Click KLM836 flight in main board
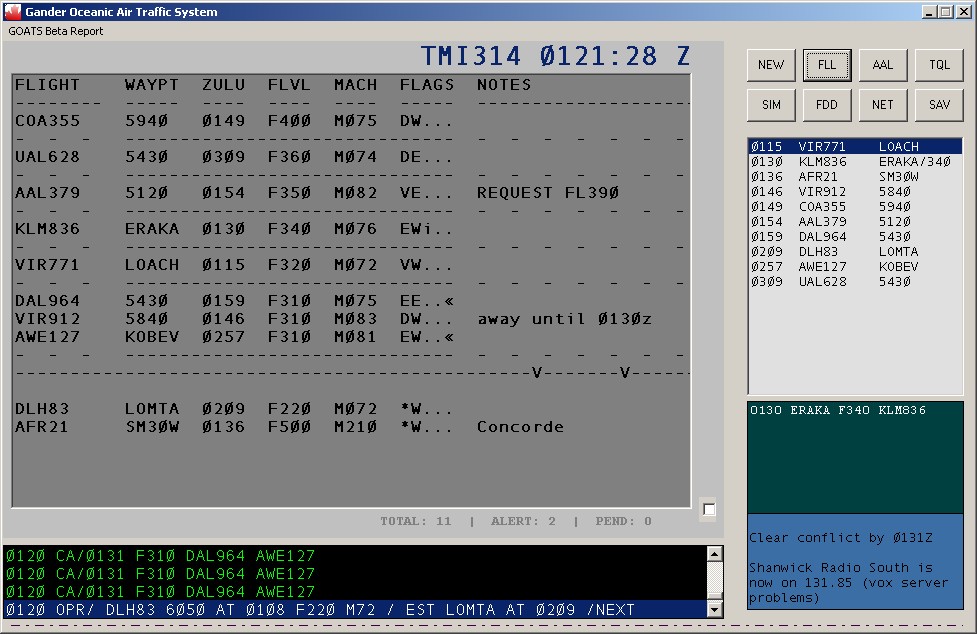977x634 pixels. tap(47, 229)
